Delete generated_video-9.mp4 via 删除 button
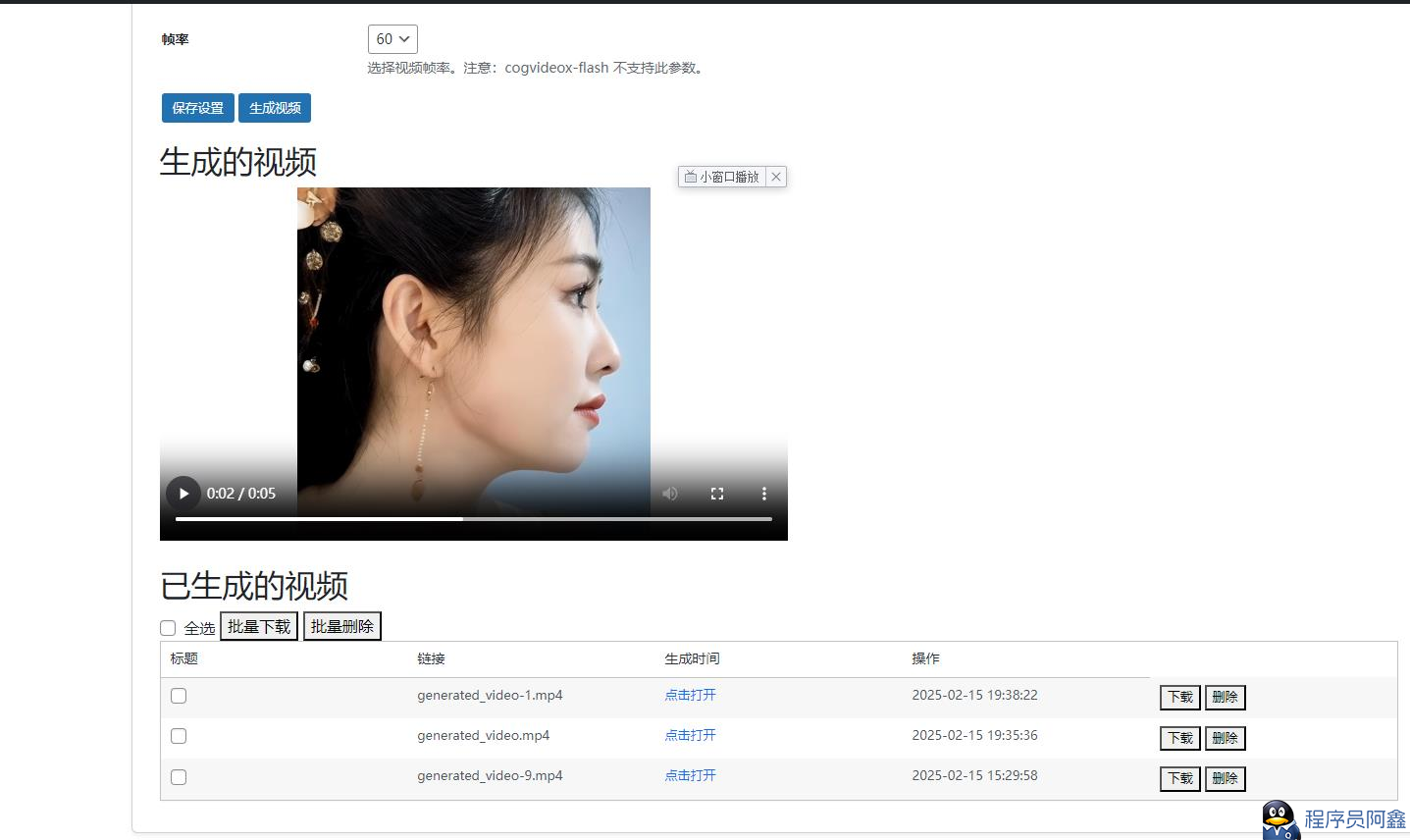Image resolution: width=1410 pixels, height=840 pixels. coord(1226,779)
